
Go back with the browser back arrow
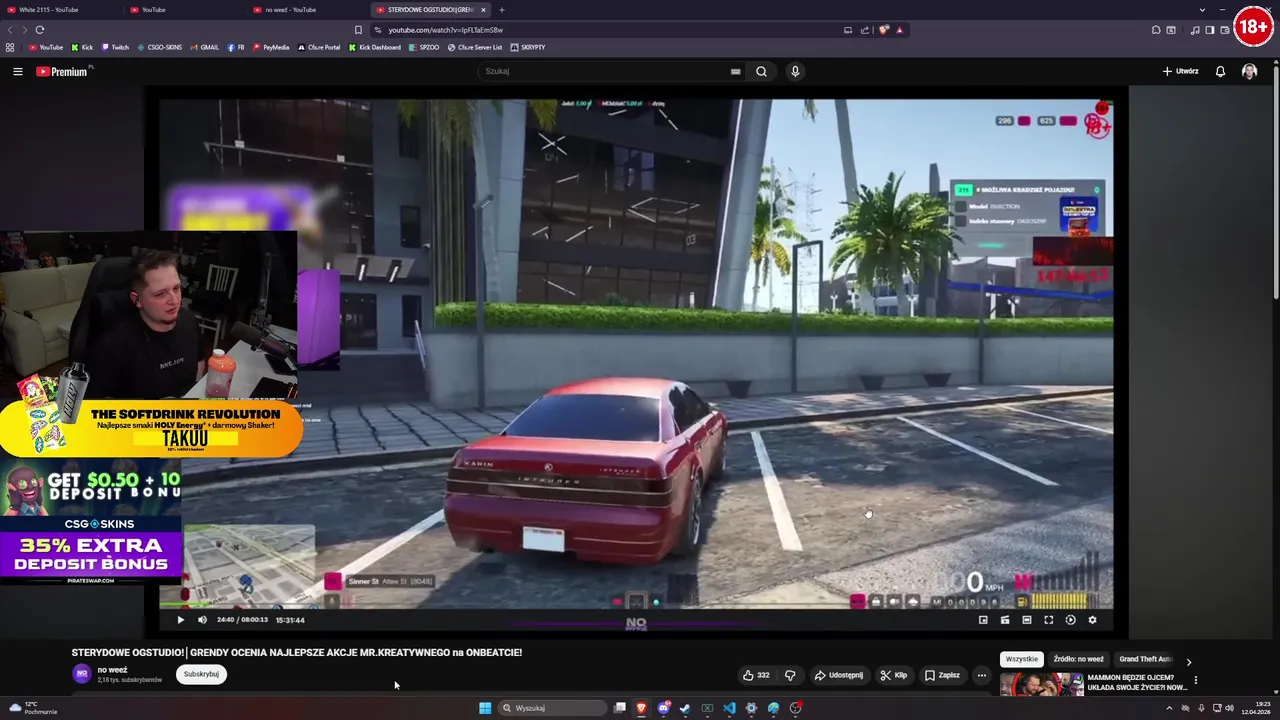click(10, 30)
